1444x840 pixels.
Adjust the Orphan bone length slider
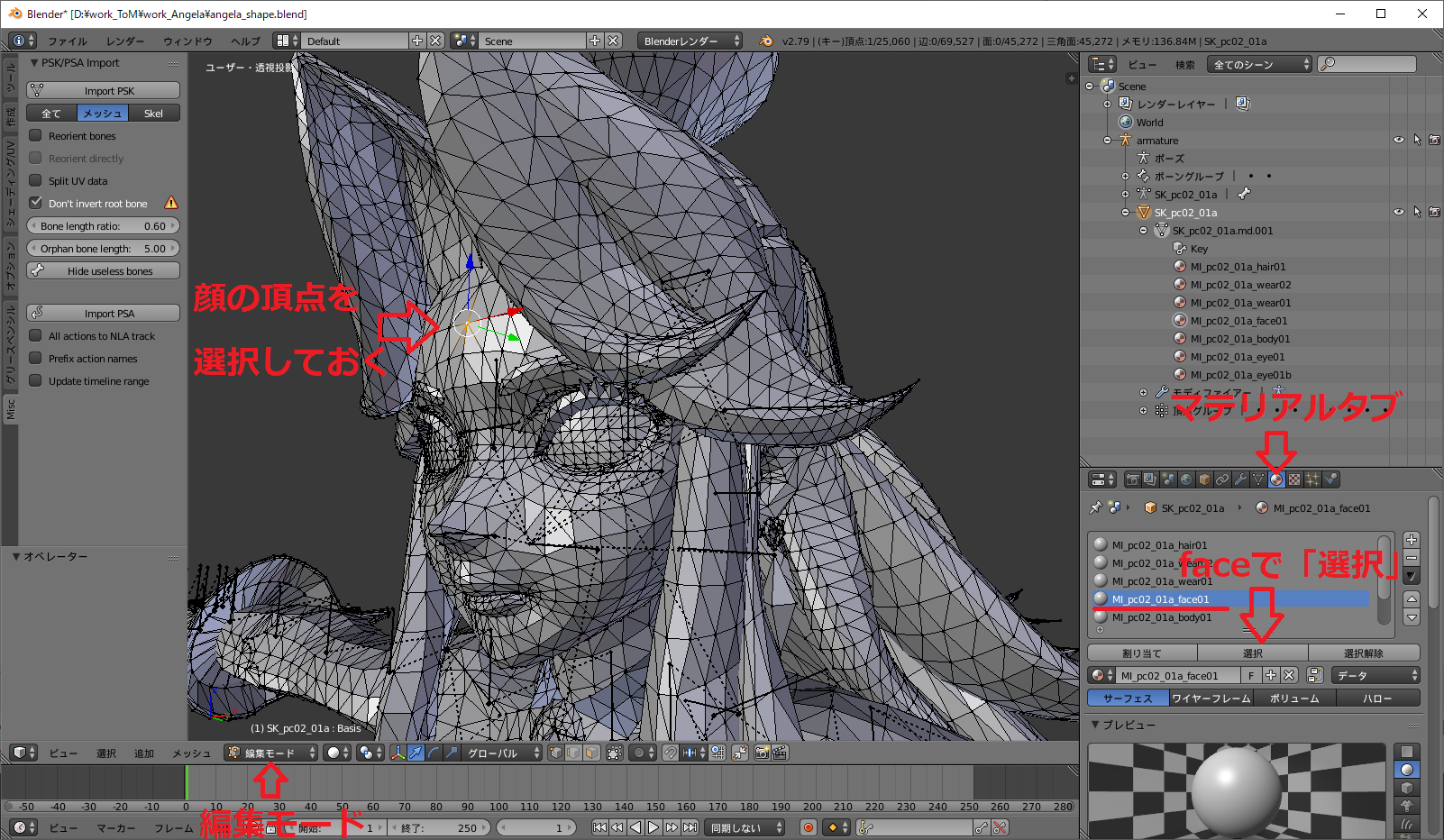click(x=103, y=248)
